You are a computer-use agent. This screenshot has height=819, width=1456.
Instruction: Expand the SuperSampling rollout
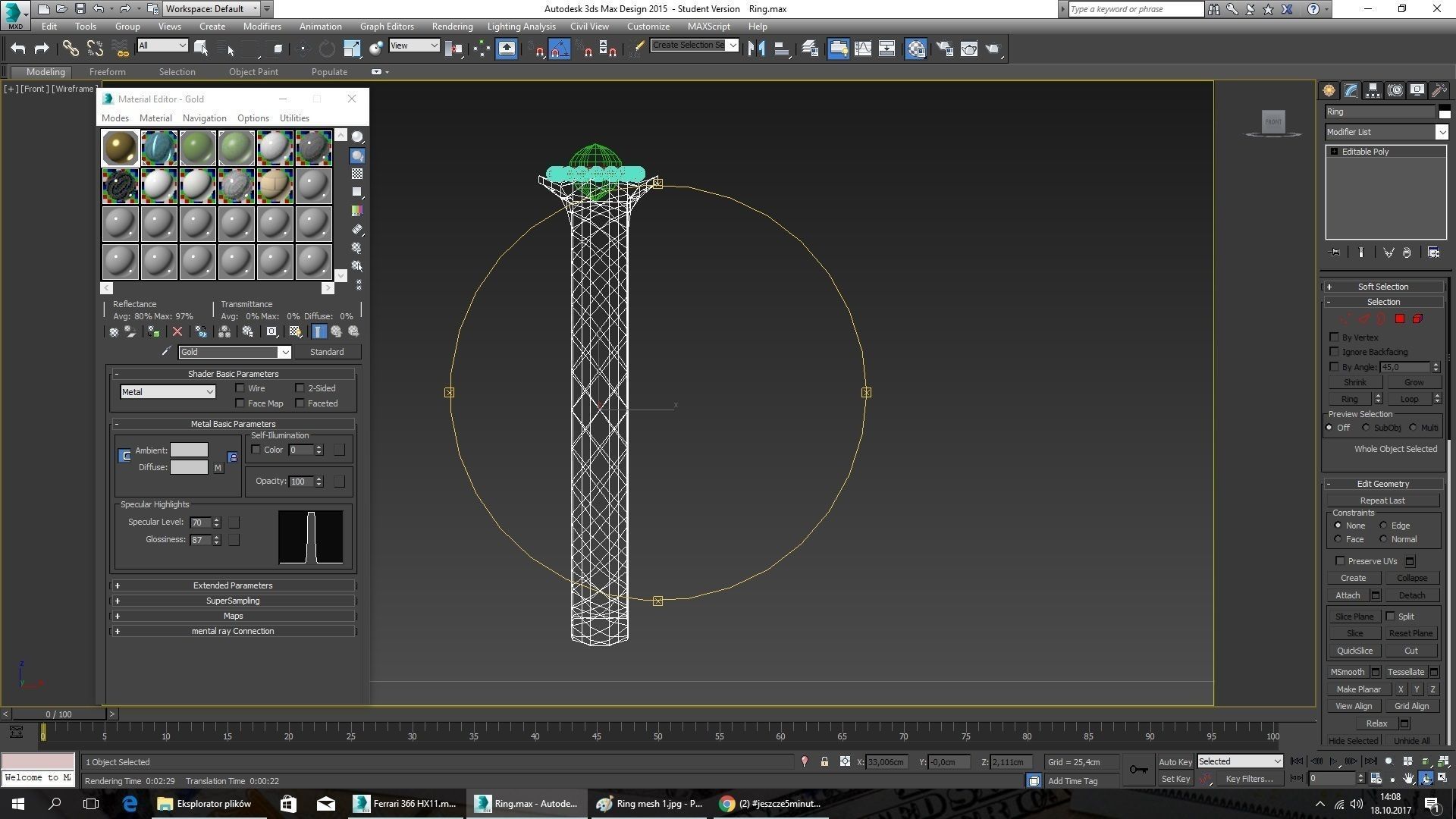point(233,601)
